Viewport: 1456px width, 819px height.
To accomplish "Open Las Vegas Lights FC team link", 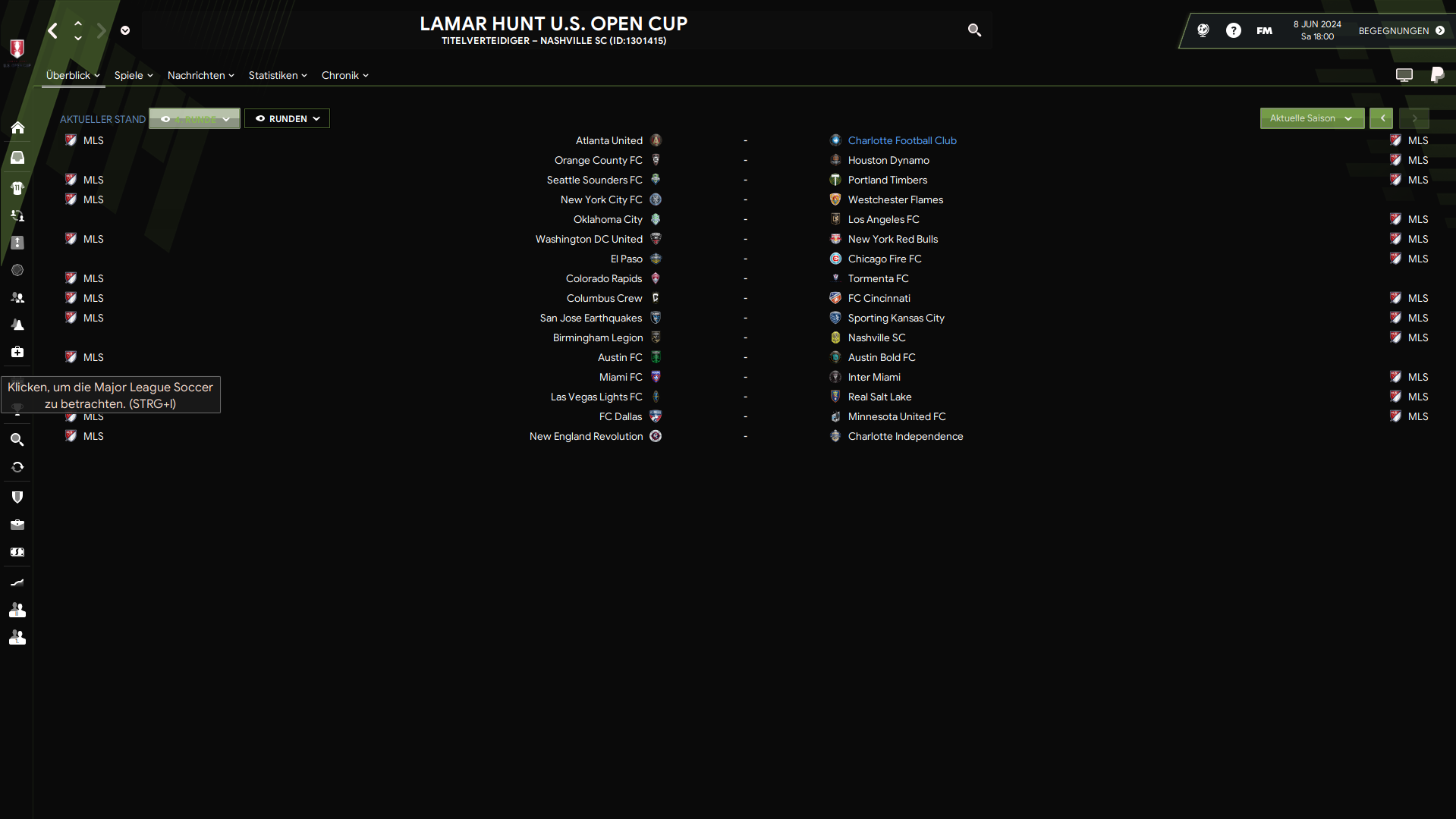I will pyautogui.click(x=596, y=397).
